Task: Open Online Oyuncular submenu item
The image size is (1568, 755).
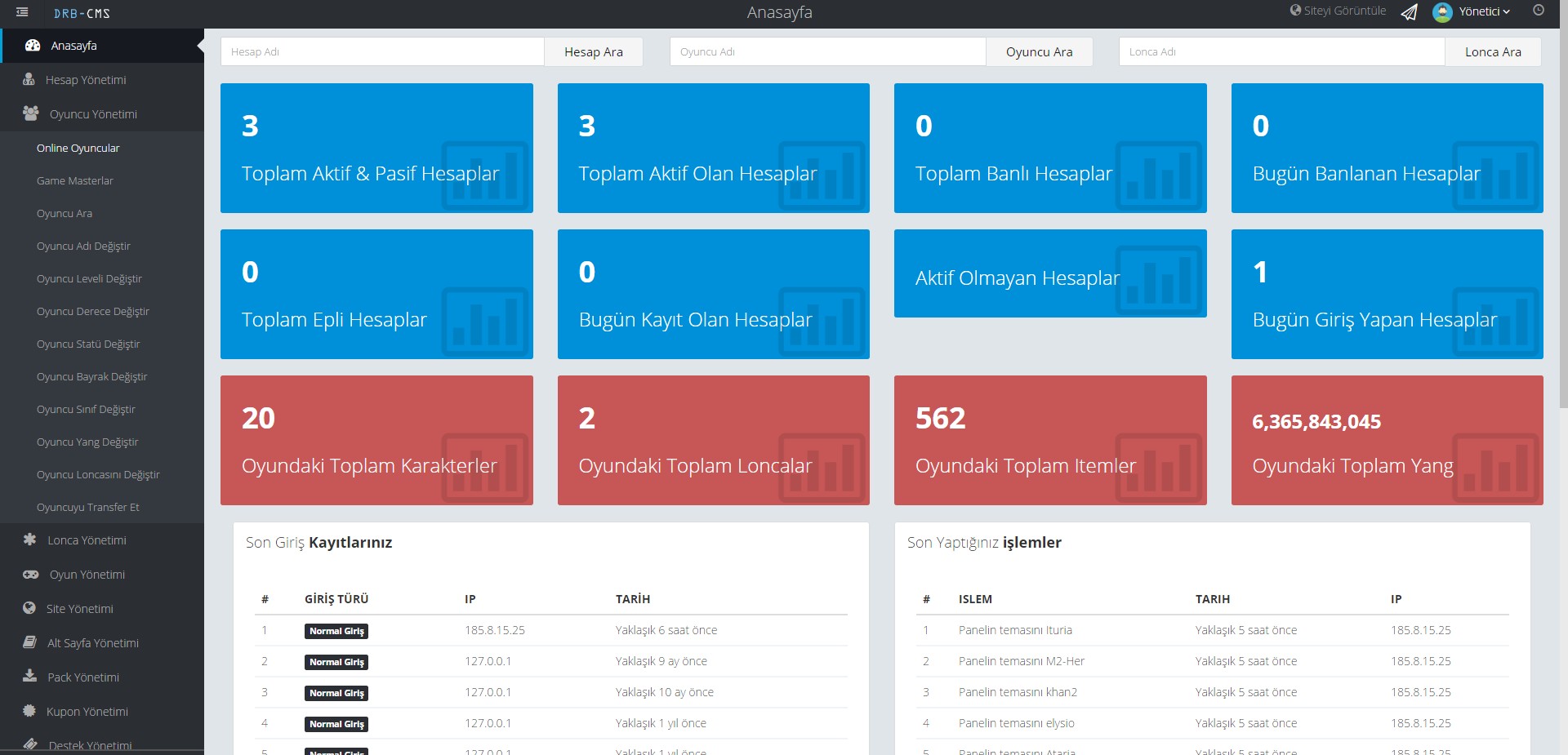Action: point(78,149)
